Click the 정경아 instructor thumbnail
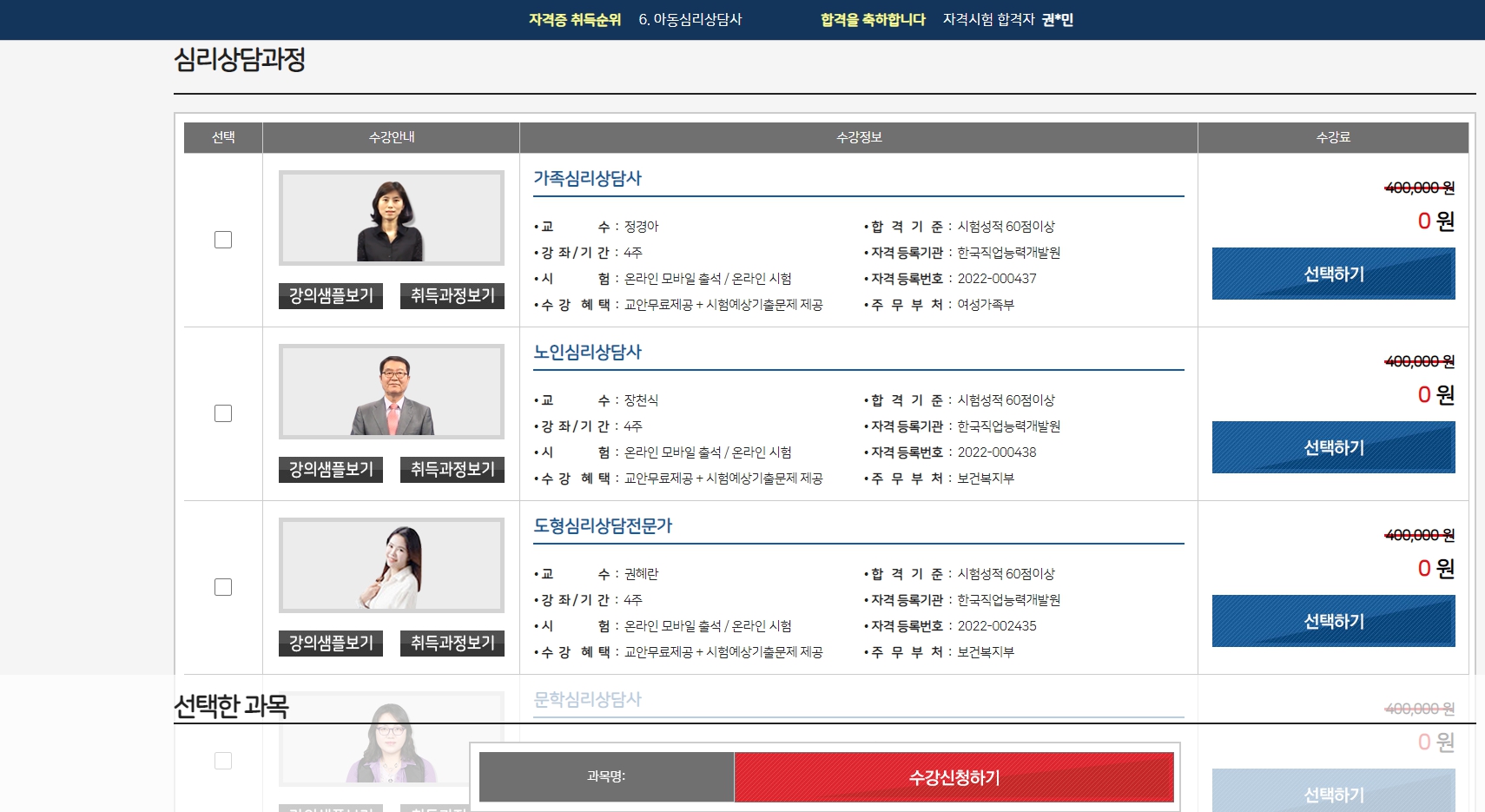The height and width of the screenshot is (812, 1485). [392, 218]
